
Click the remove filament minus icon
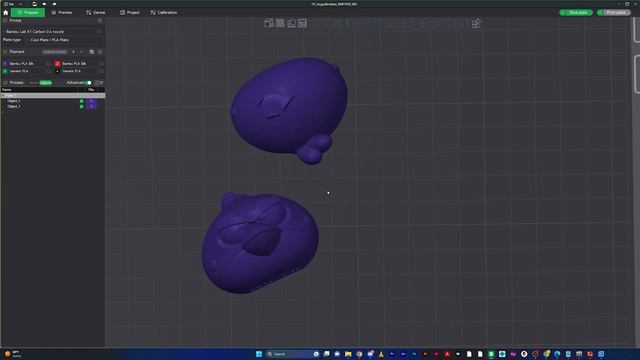[82, 52]
